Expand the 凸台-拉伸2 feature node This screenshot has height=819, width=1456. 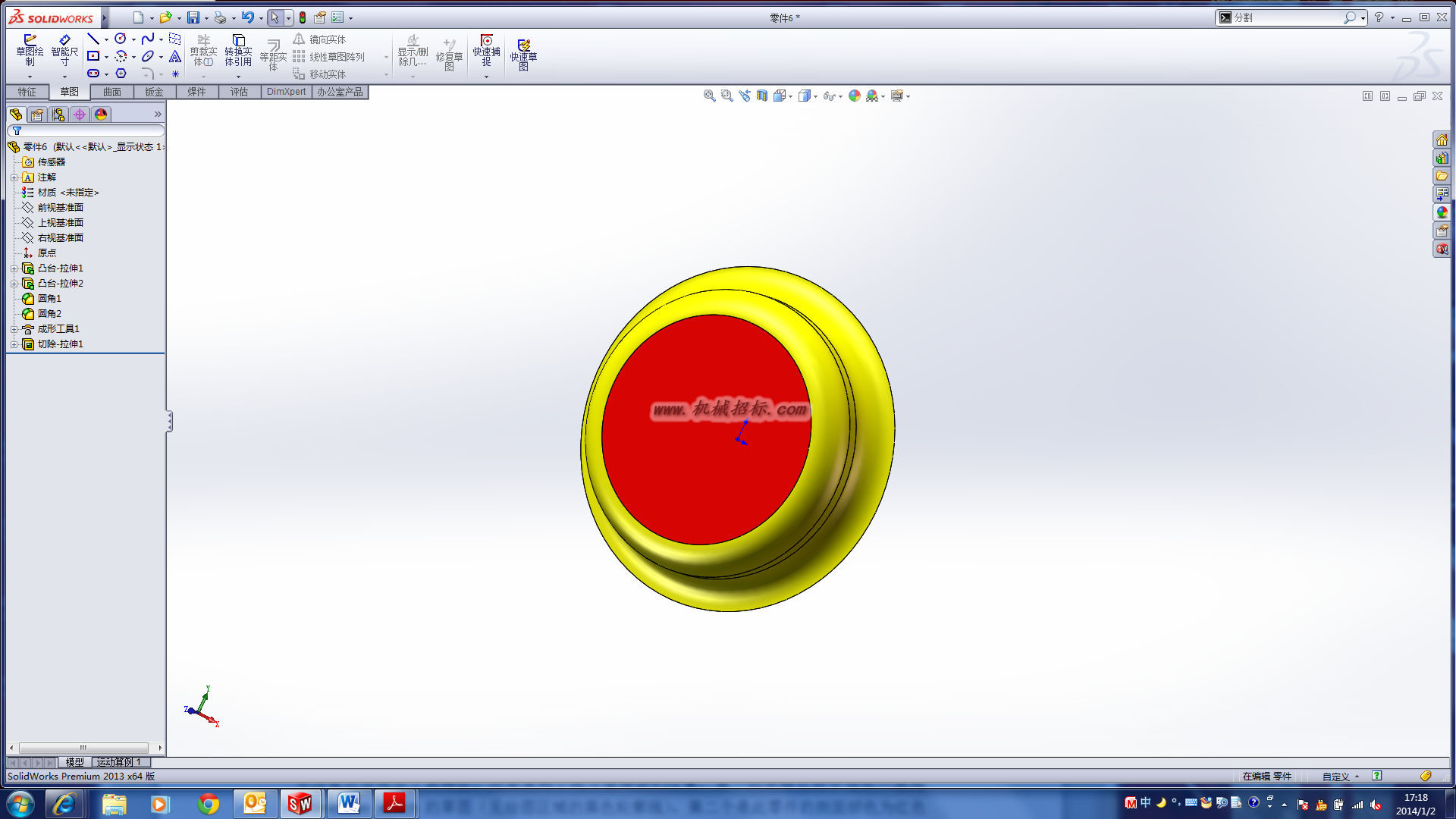(x=14, y=284)
